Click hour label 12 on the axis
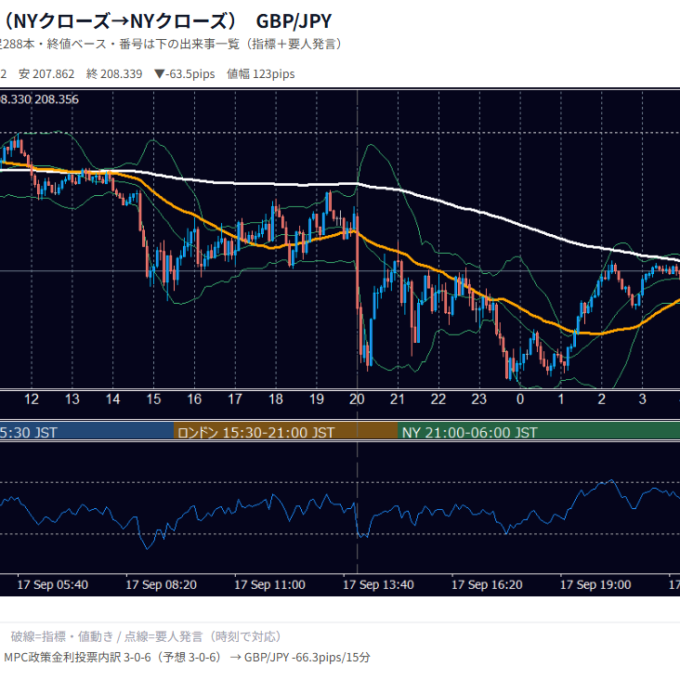The width and height of the screenshot is (680, 680). click(32, 399)
